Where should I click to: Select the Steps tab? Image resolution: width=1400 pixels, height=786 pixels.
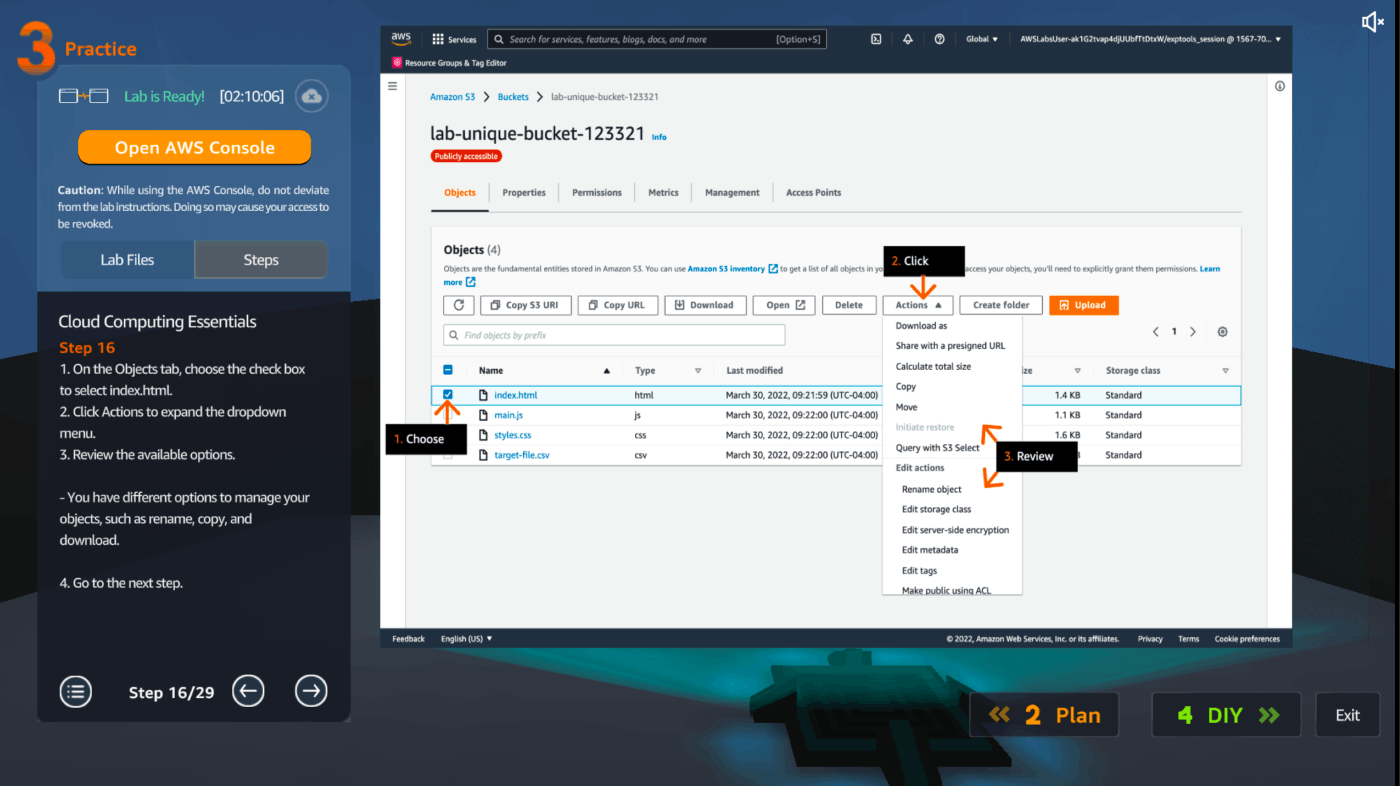(261, 260)
